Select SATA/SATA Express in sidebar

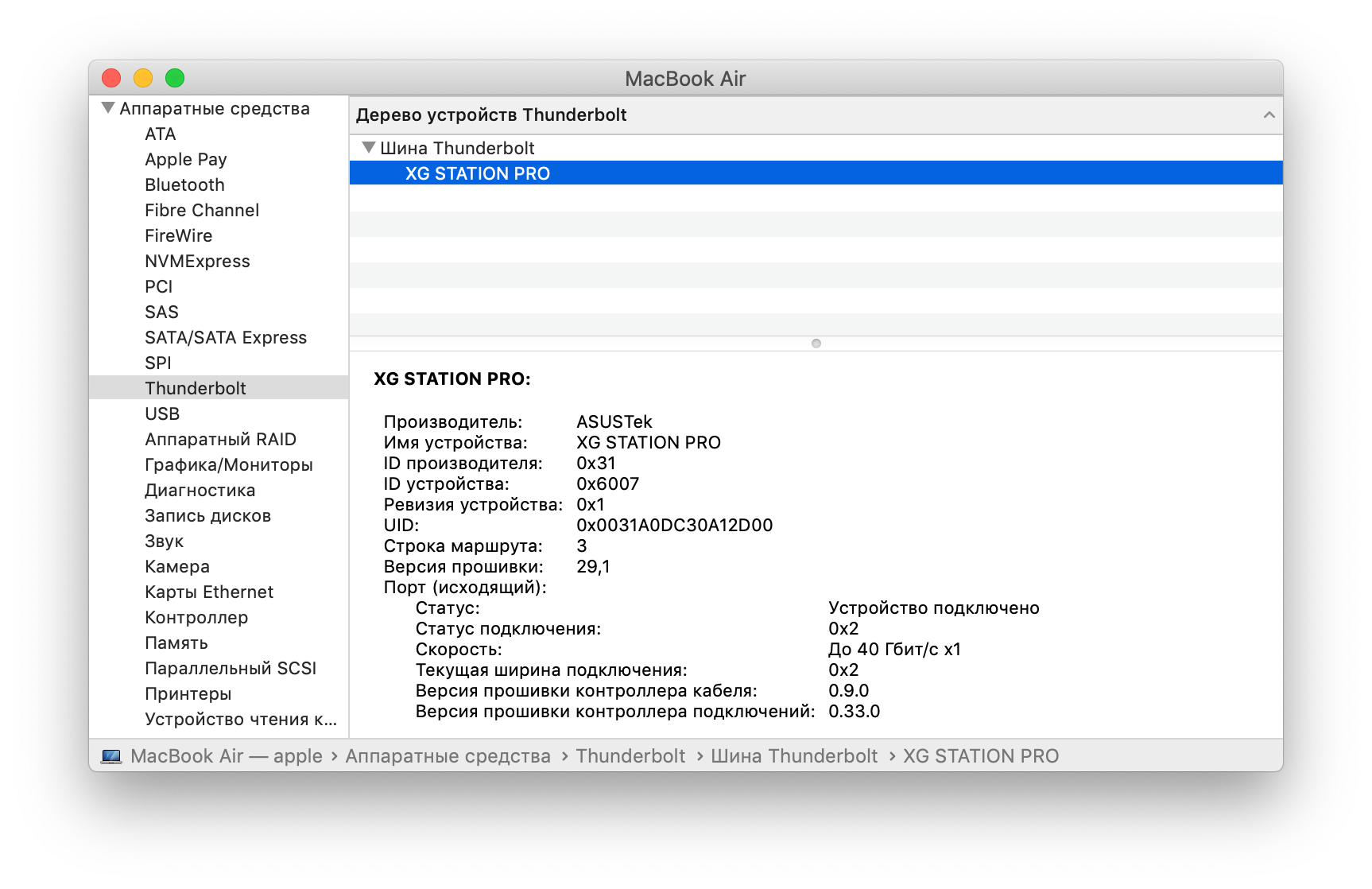click(226, 337)
